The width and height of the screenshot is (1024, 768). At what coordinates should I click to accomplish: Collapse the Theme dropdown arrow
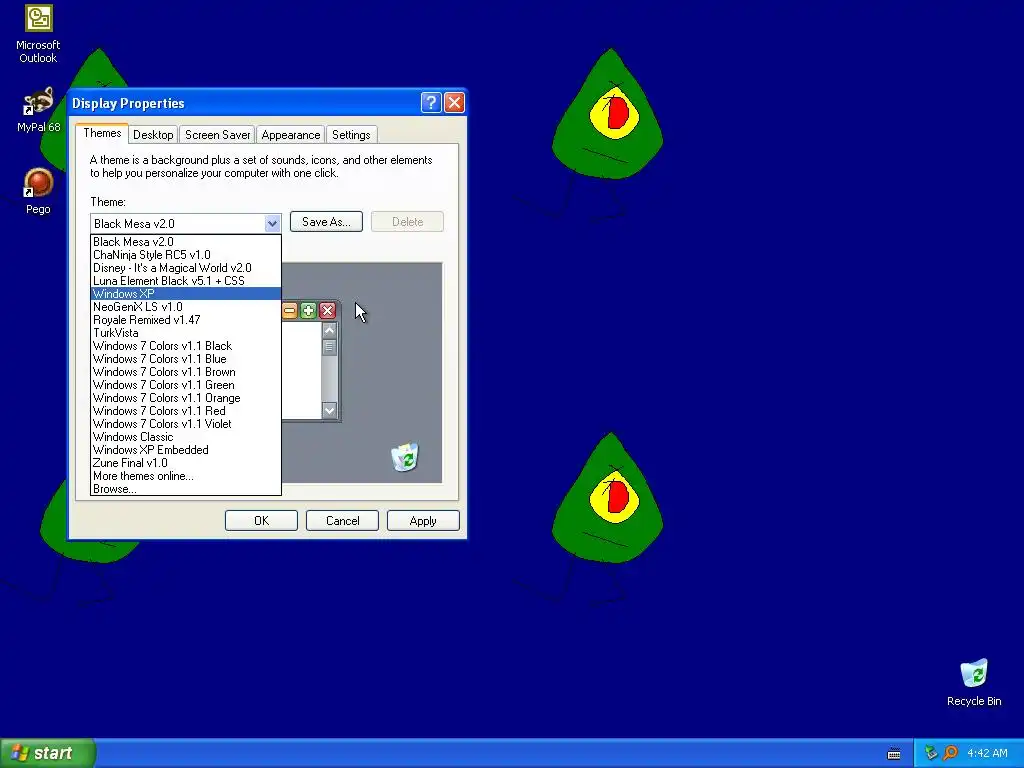(x=272, y=223)
